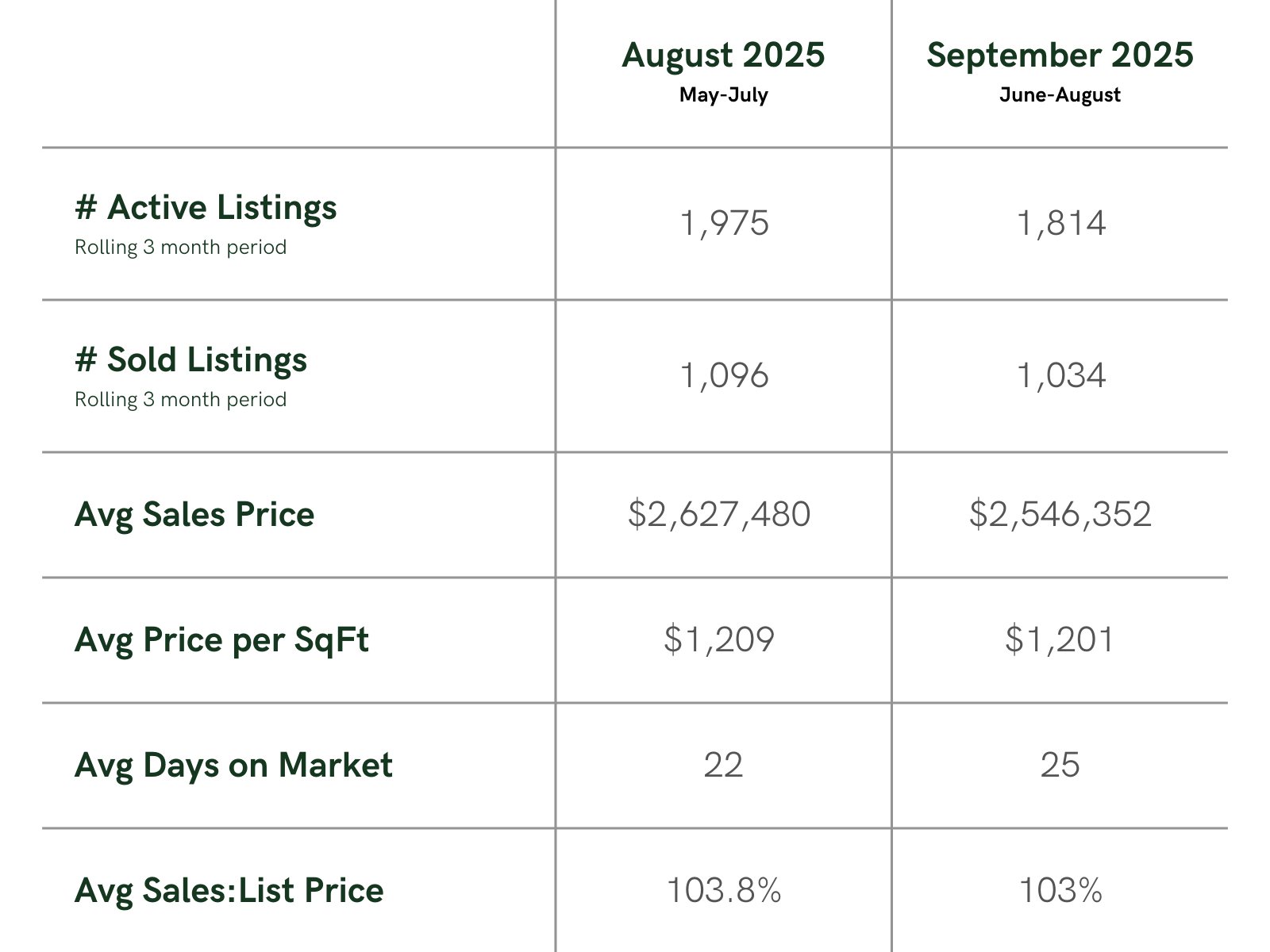Viewport: 1270px width, 952px height.
Task: Click the $2,627,480 average sales price
Action: [719, 515]
